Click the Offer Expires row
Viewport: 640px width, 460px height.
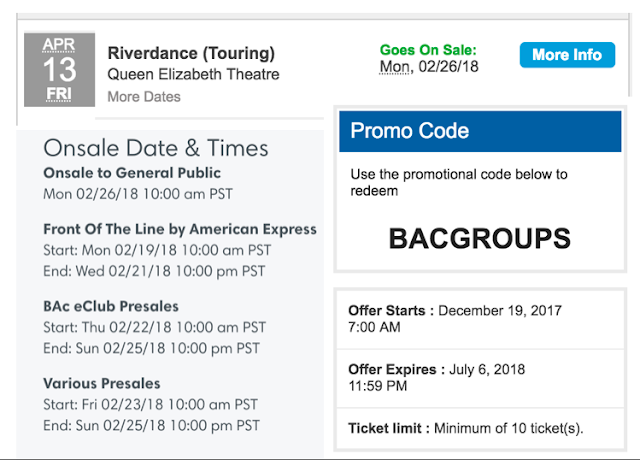point(479,377)
